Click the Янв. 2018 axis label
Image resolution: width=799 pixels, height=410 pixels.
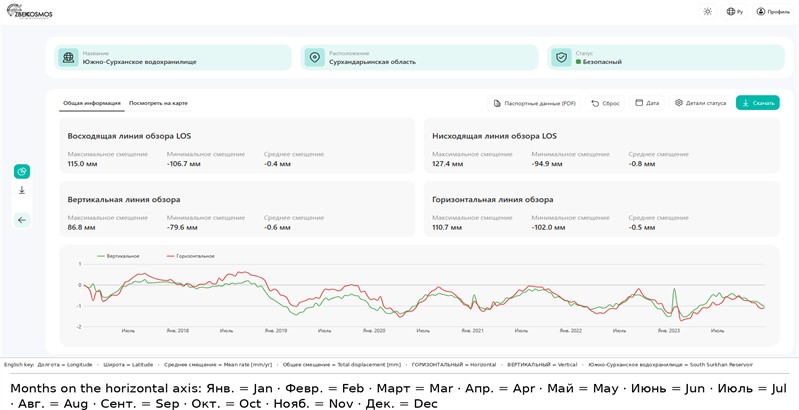pyautogui.click(x=177, y=331)
